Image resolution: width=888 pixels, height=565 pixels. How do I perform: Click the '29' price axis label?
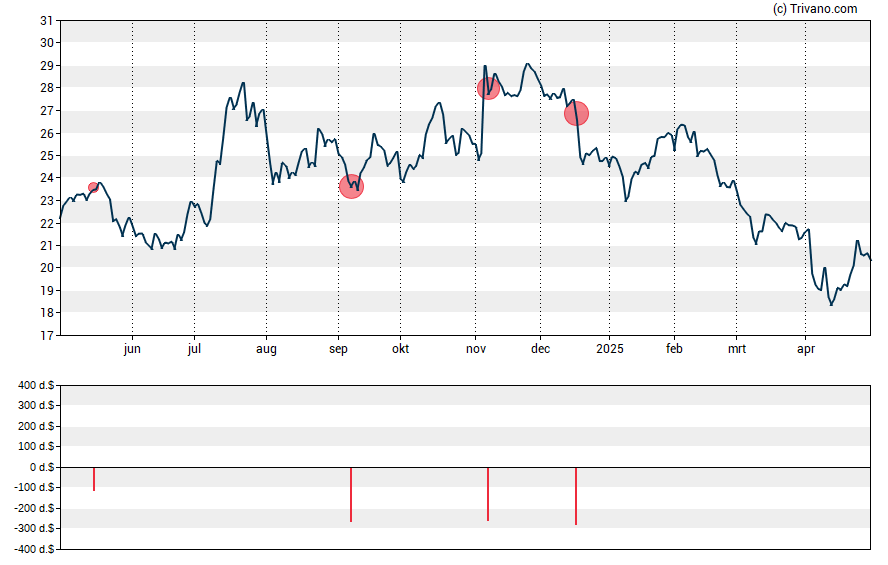47,66
